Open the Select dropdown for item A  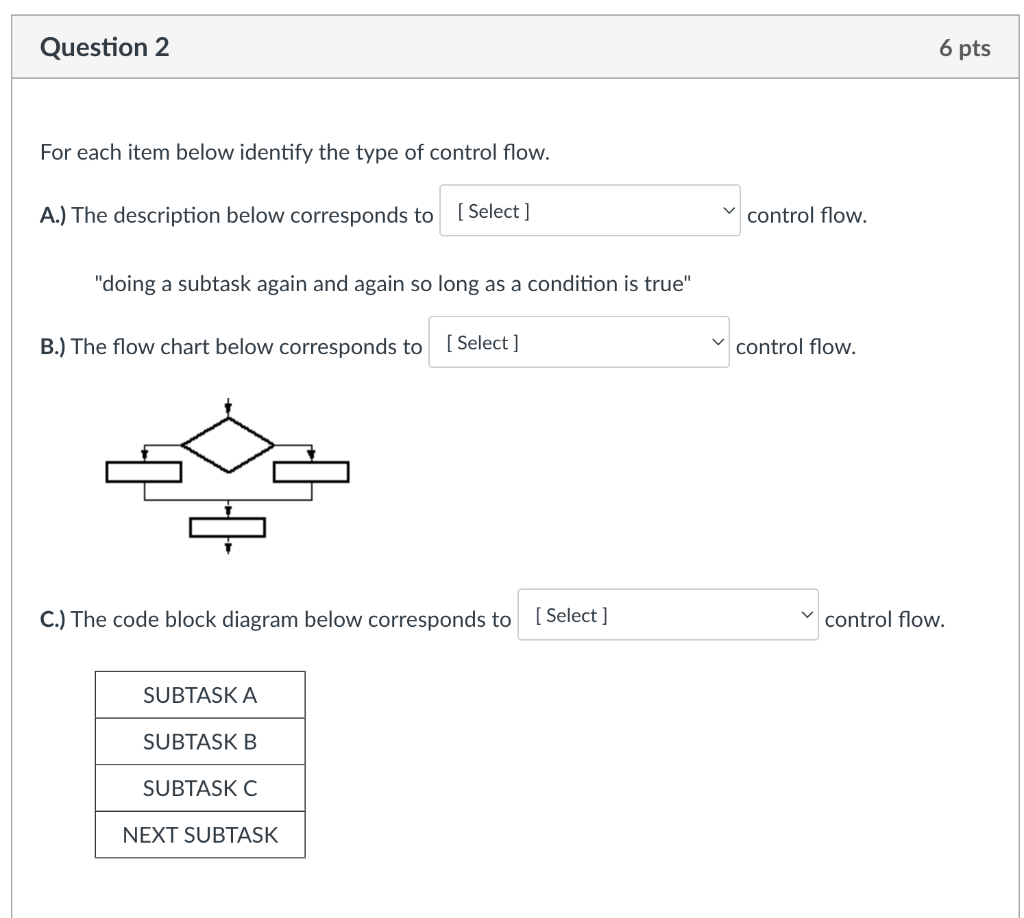590,211
